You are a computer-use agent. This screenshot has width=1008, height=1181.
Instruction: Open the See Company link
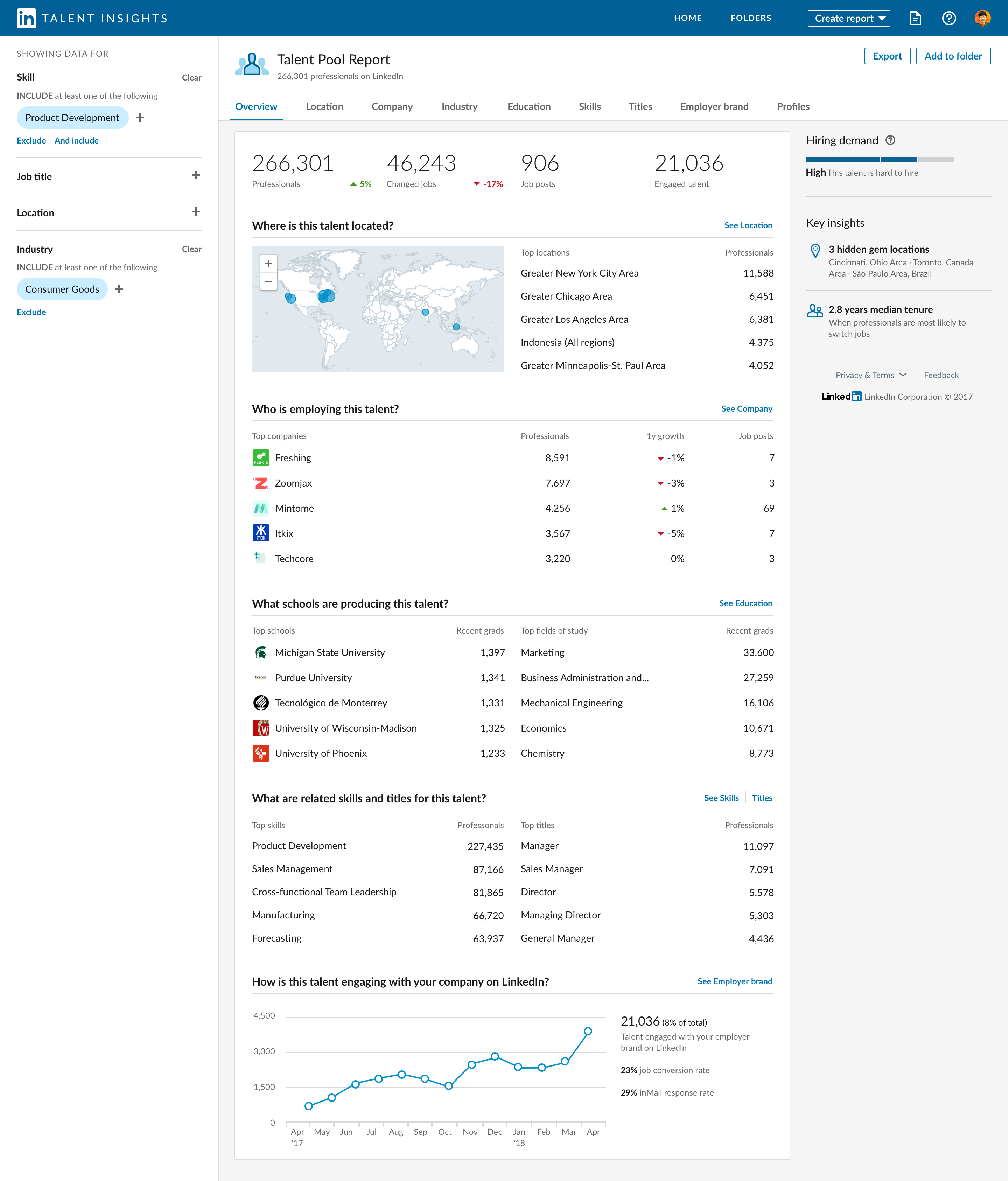(x=747, y=409)
